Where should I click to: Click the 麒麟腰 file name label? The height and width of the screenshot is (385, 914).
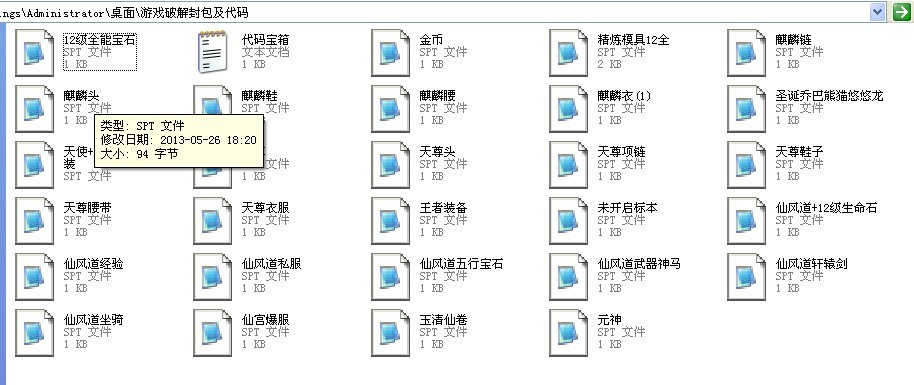(437, 96)
